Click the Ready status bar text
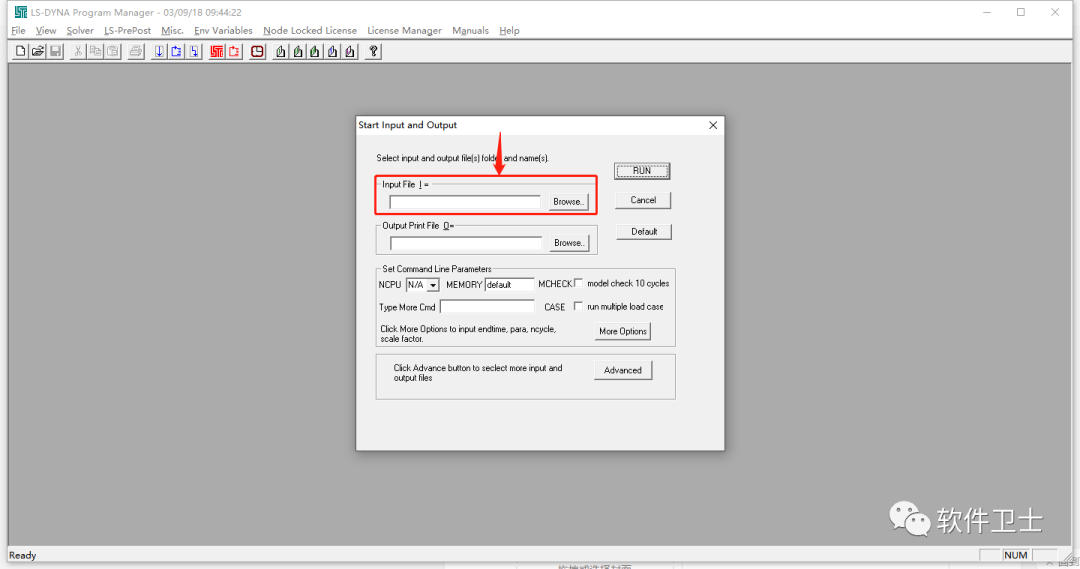Screen dimensions: 1080x569 (x=23, y=555)
